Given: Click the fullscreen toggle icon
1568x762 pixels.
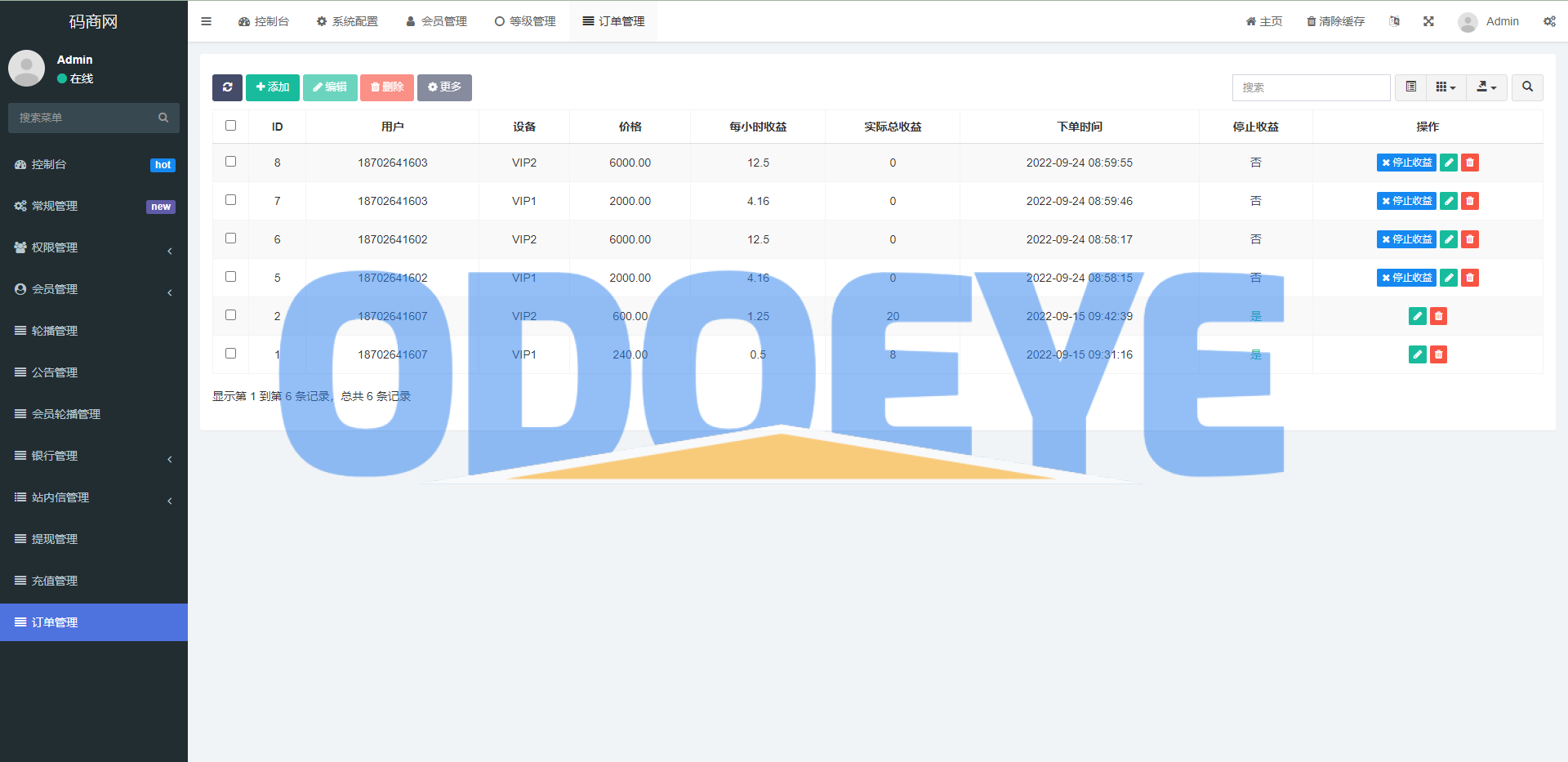Looking at the screenshot, I should click(1428, 21).
